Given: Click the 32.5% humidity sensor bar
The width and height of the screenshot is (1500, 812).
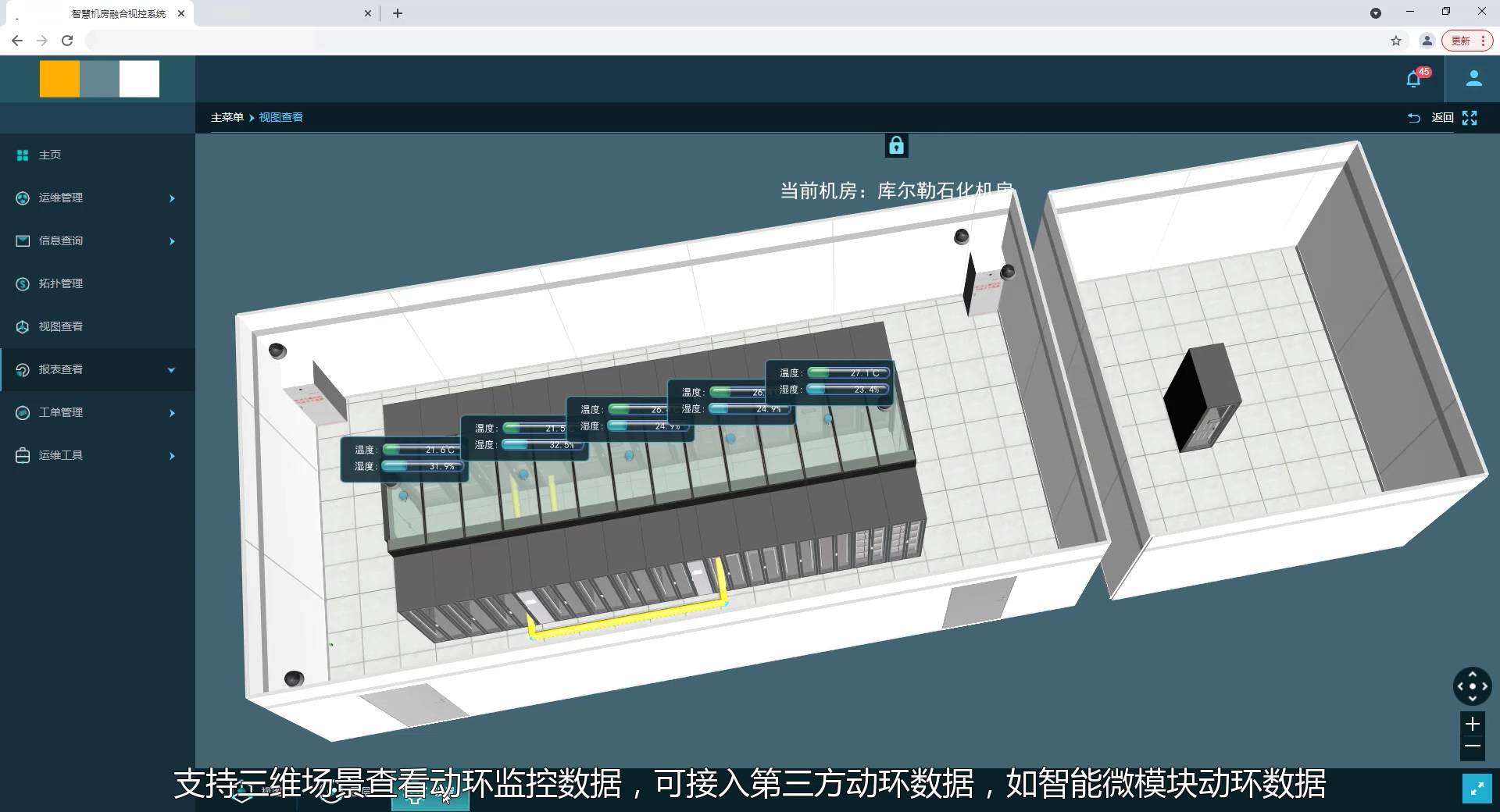Looking at the screenshot, I should (x=541, y=445).
